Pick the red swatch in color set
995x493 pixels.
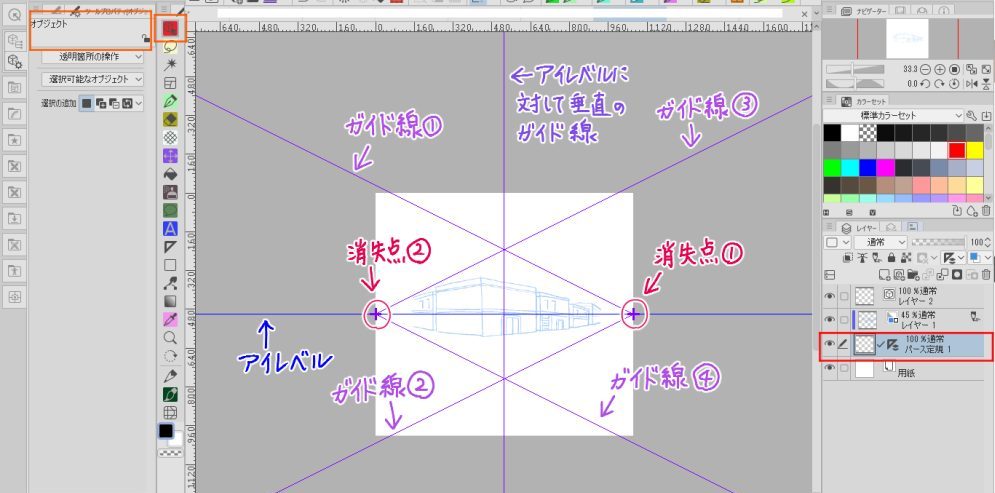[x=956, y=150]
